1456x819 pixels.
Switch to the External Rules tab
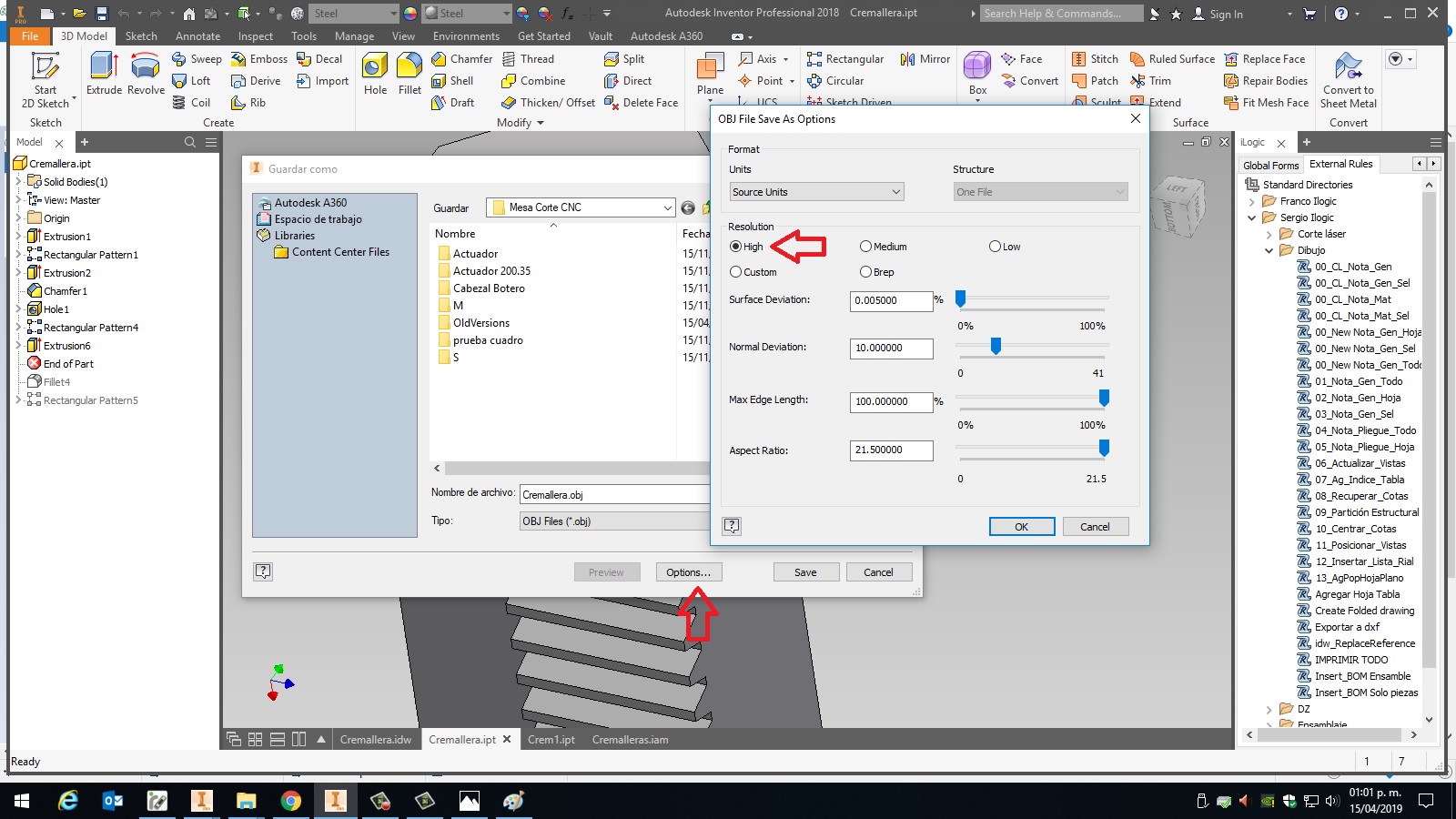click(x=1340, y=164)
